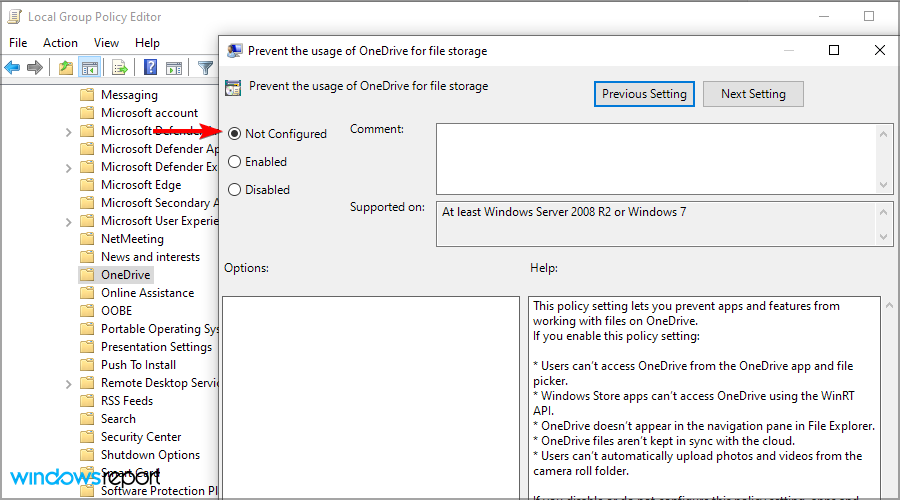
Task: Expand the Microsoft Defender Antivirus tree node
Action: point(68,132)
